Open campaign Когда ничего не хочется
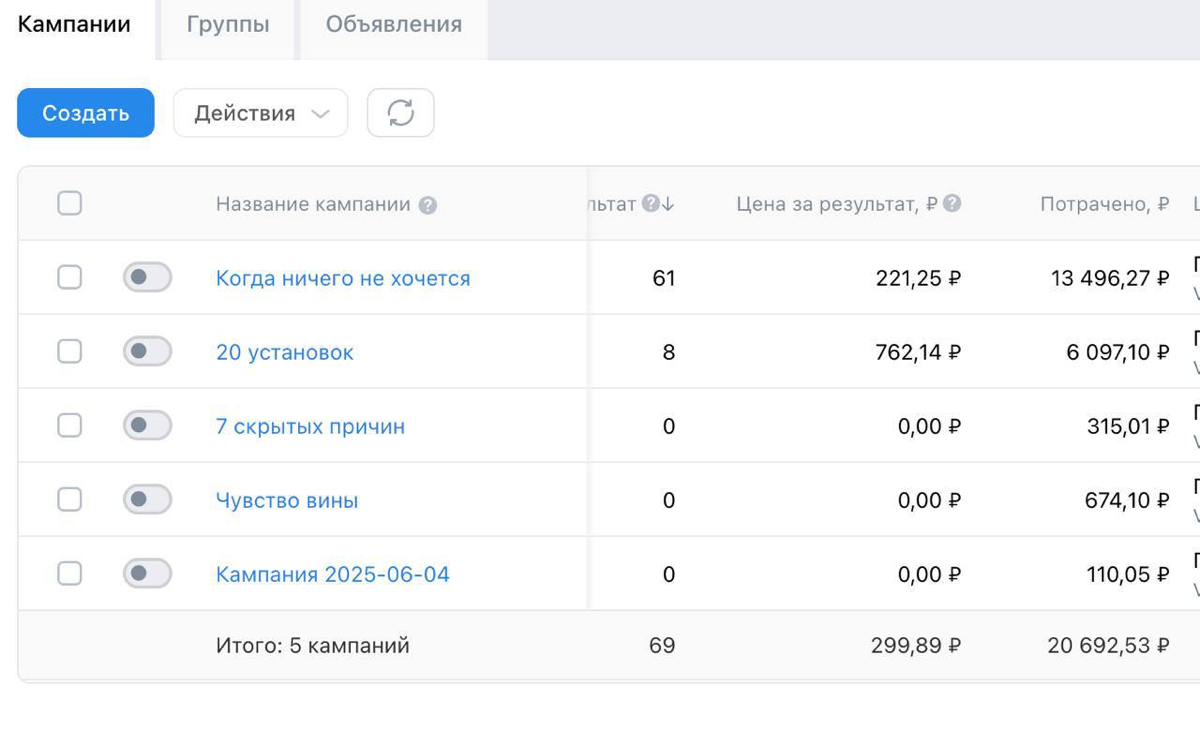 point(343,278)
